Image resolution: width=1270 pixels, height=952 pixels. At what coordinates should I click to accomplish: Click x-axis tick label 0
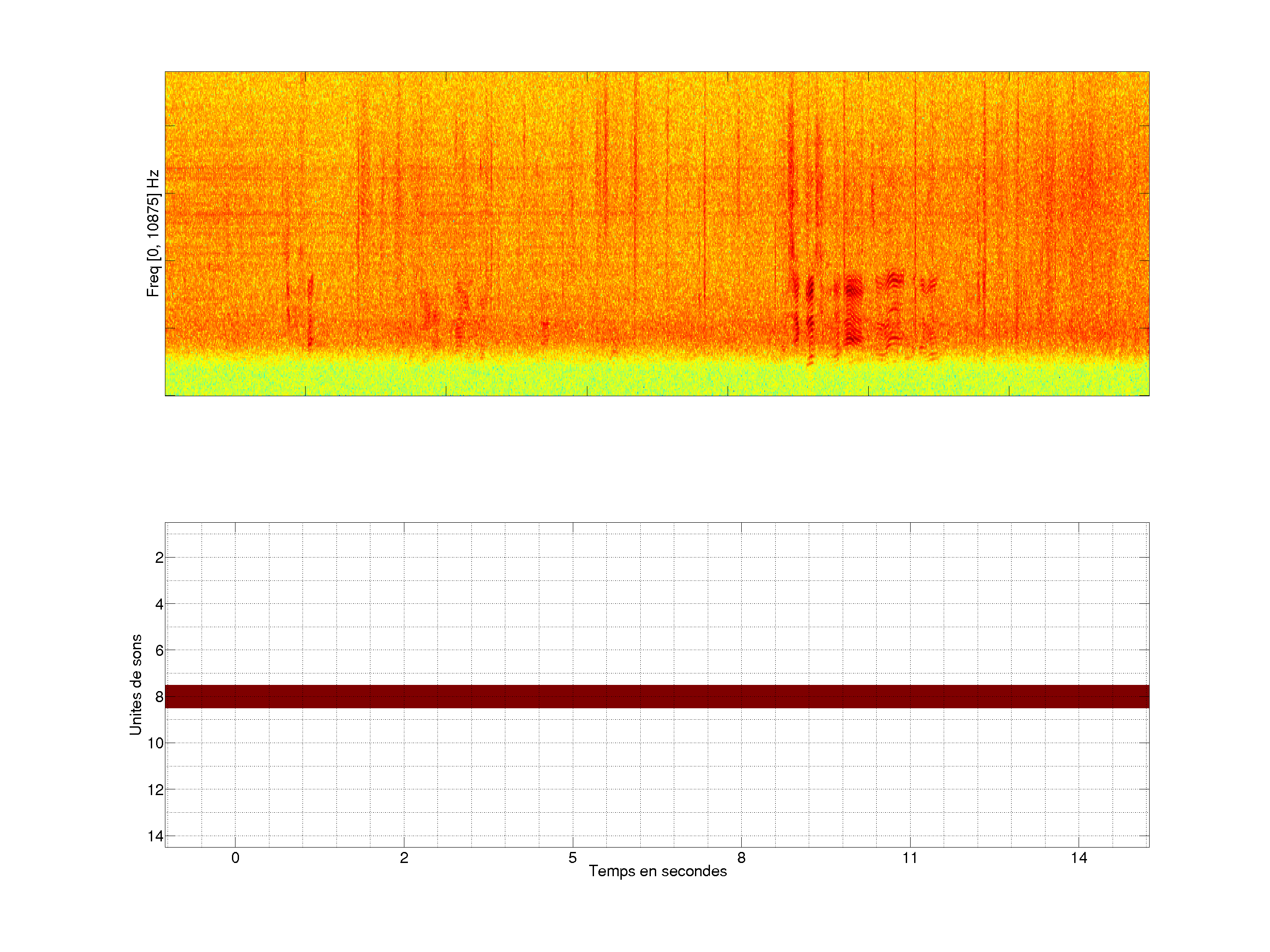235,858
